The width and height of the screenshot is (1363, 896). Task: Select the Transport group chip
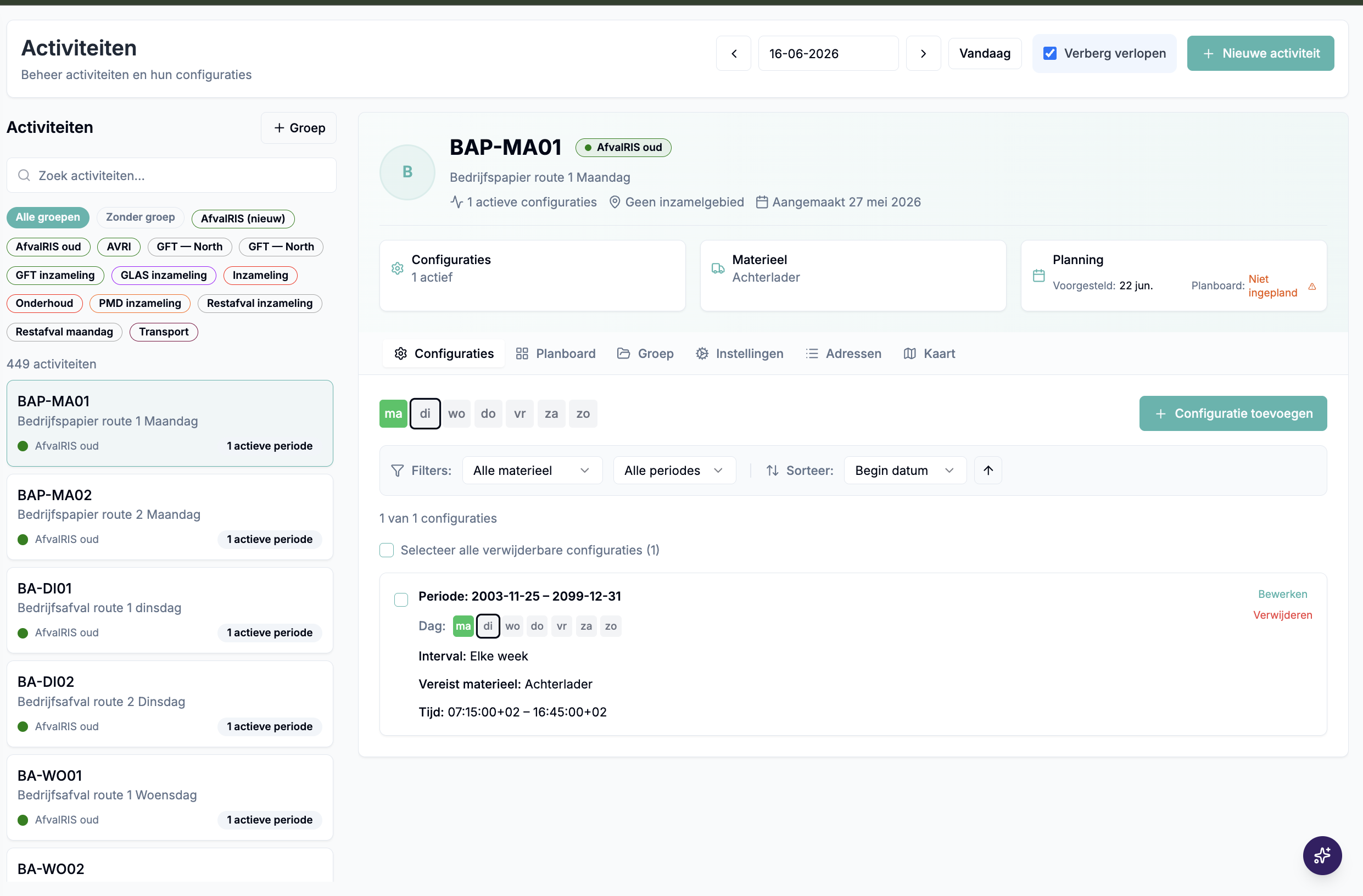pyautogui.click(x=164, y=332)
